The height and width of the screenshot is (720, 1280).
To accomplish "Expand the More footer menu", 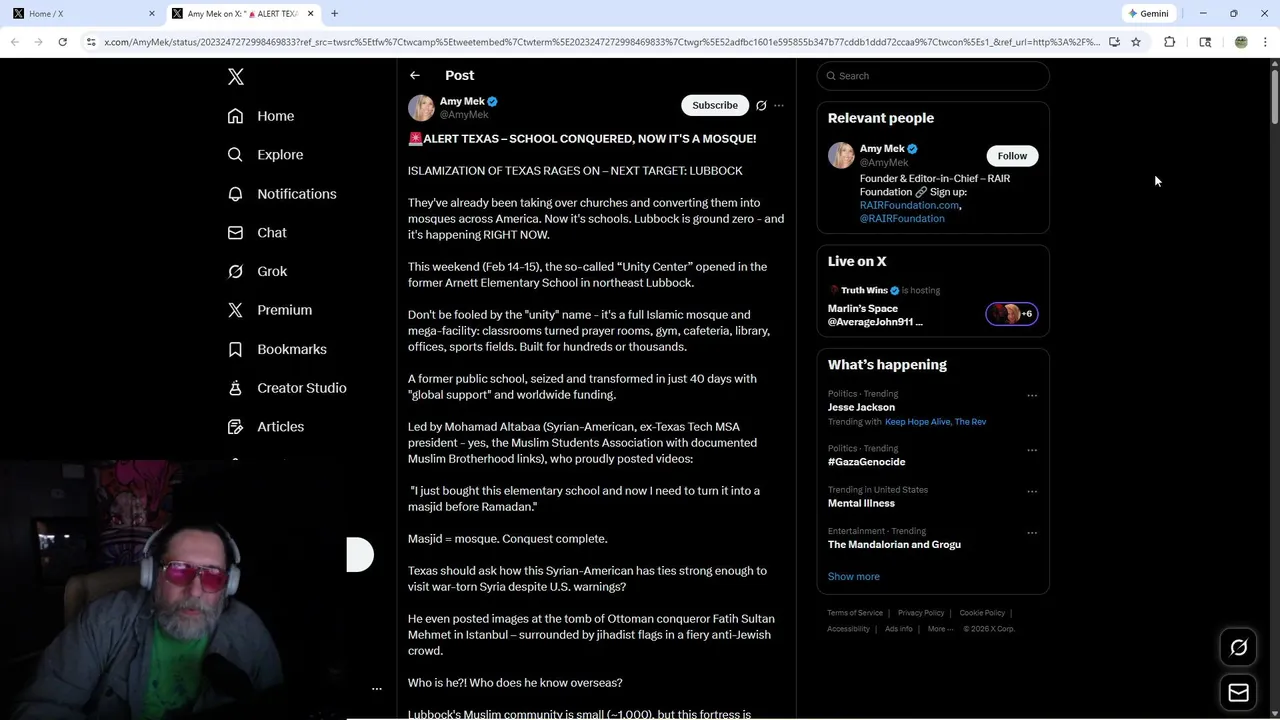I will pyautogui.click(x=940, y=629).
